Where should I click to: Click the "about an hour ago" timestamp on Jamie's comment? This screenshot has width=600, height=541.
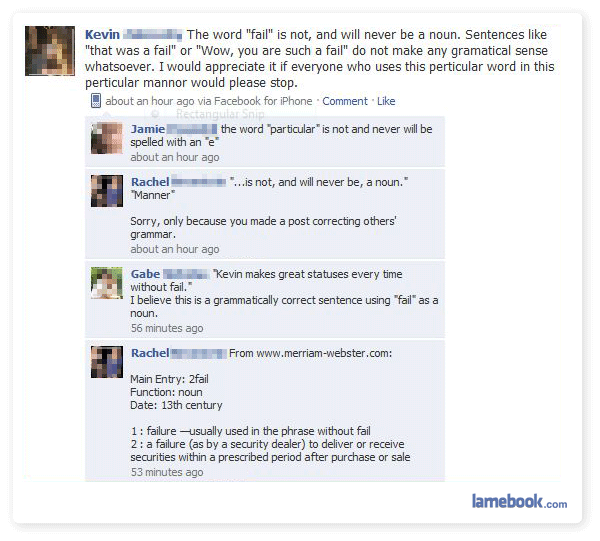175,157
